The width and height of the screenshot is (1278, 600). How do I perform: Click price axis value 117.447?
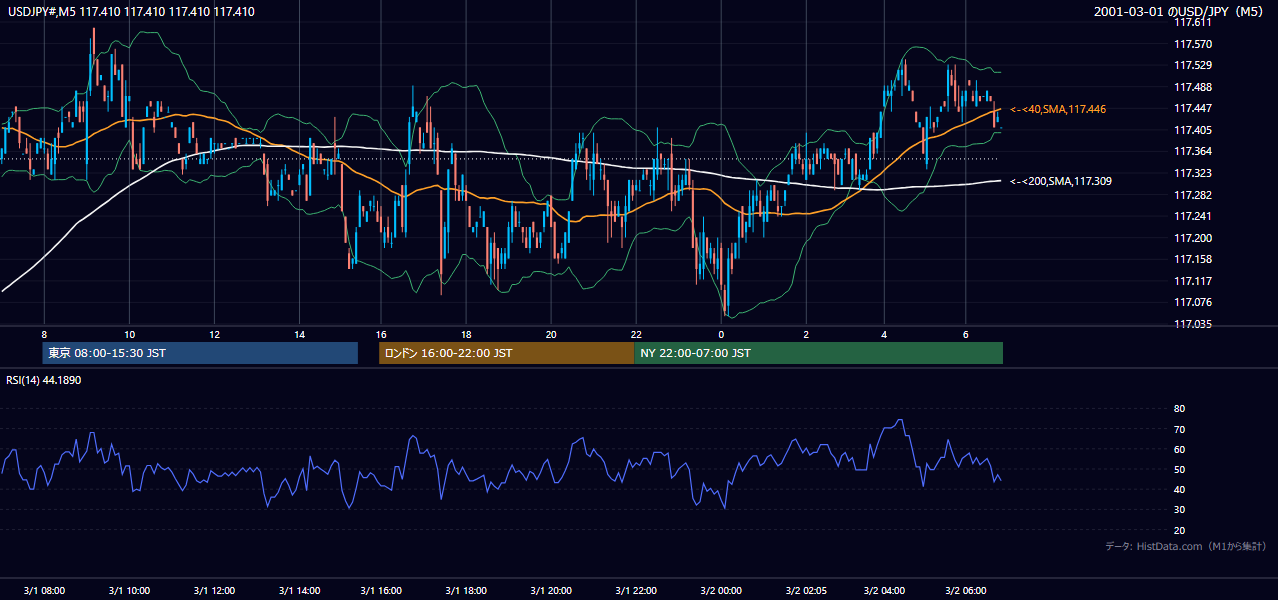pos(1192,109)
